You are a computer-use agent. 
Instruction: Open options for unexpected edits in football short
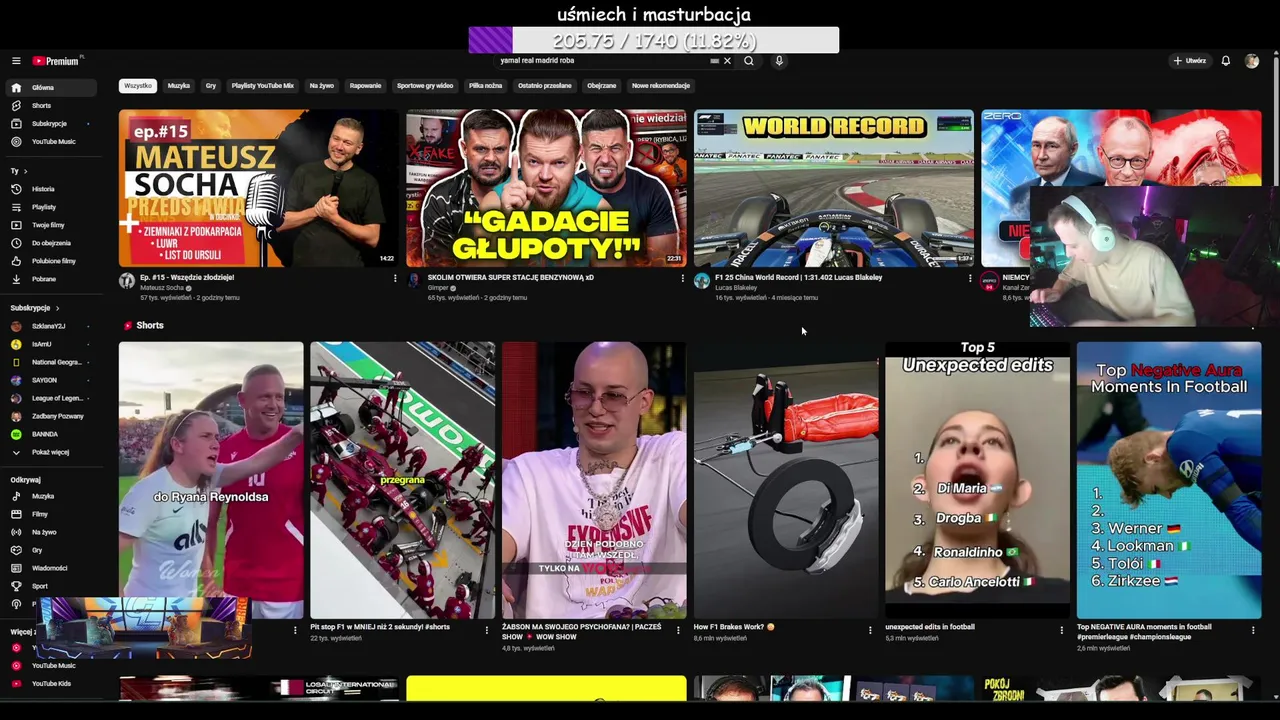pyautogui.click(x=1062, y=630)
